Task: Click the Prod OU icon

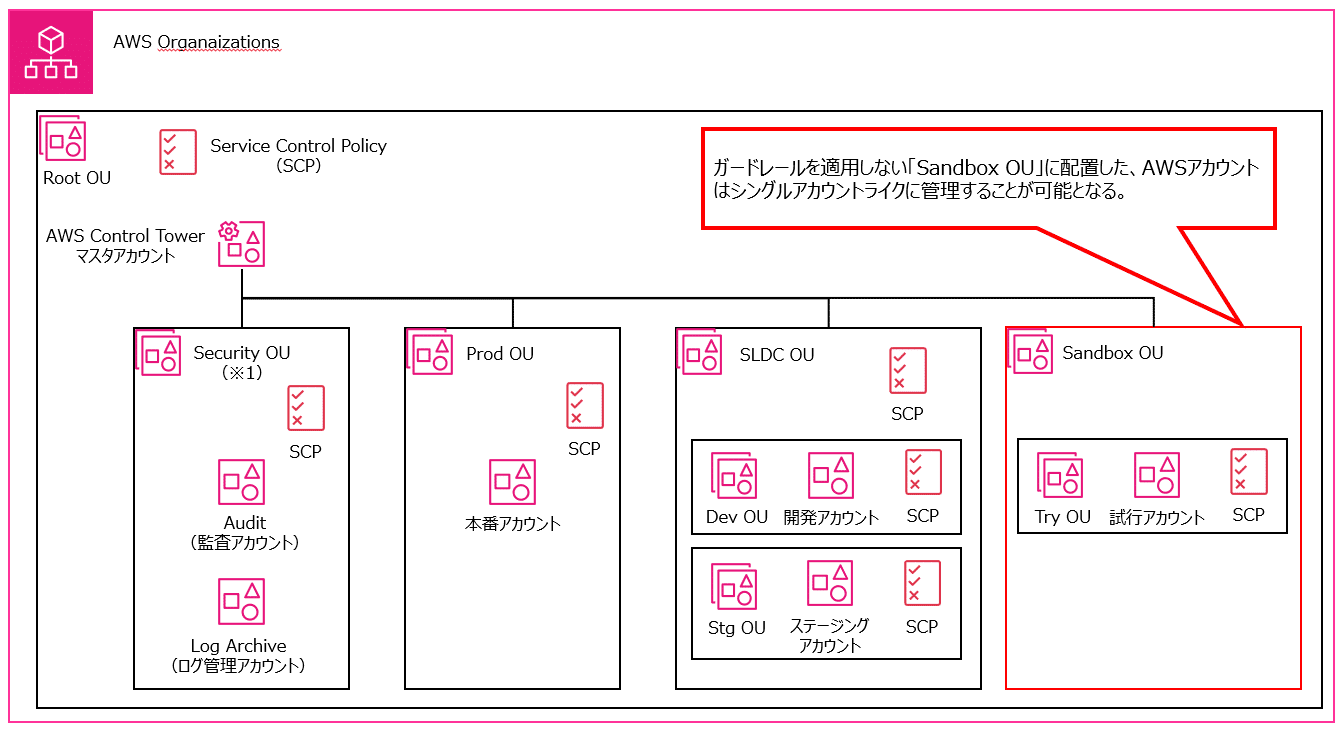Action: 431,353
